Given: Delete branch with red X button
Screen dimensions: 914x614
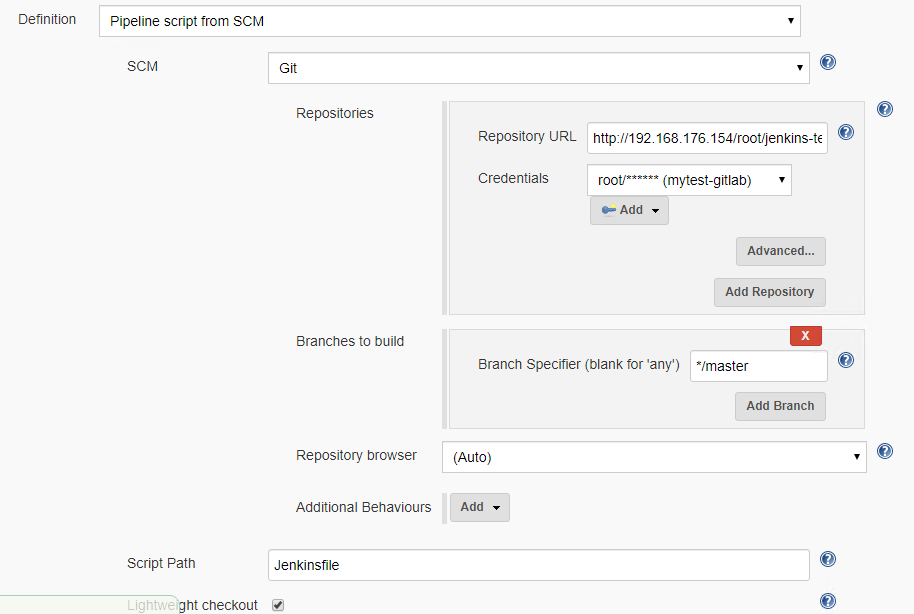Looking at the screenshot, I should click(805, 336).
